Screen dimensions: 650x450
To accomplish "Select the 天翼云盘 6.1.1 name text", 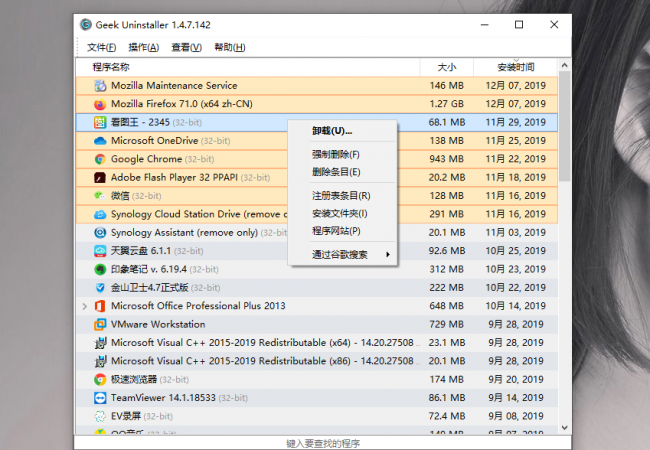I will [141, 251].
